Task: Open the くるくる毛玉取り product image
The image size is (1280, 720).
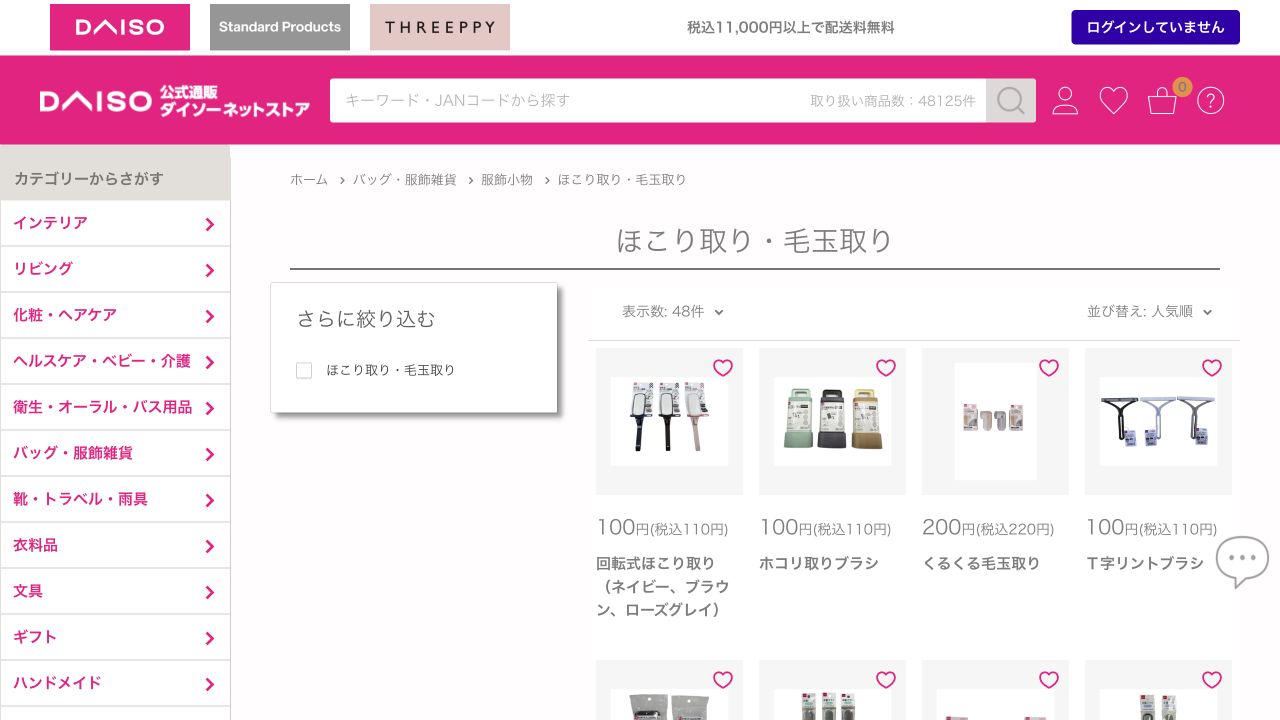Action: (995, 421)
